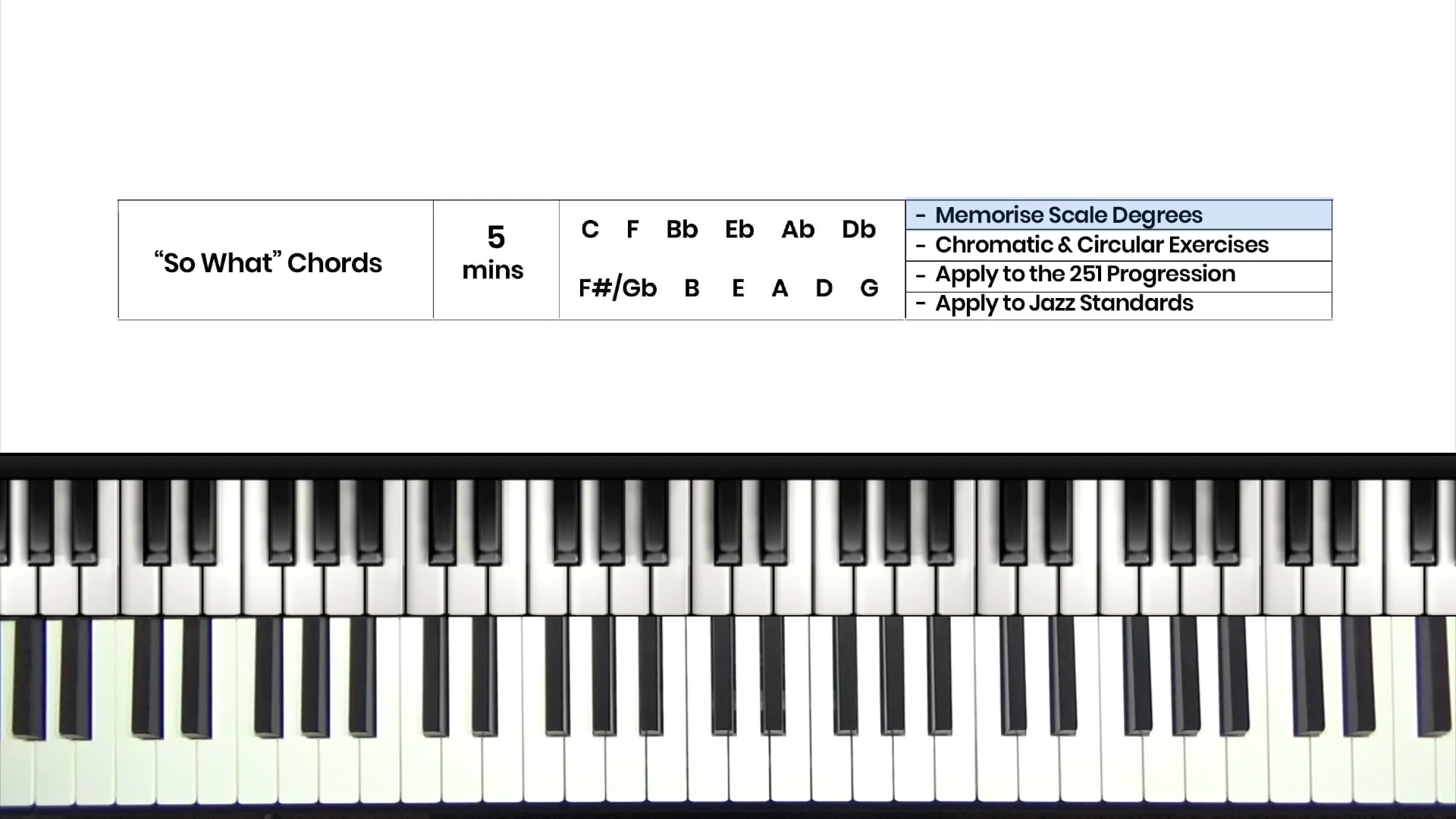Toggle the A key selection checkbox
Viewport: 1456px width, 819px height.
click(779, 288)
